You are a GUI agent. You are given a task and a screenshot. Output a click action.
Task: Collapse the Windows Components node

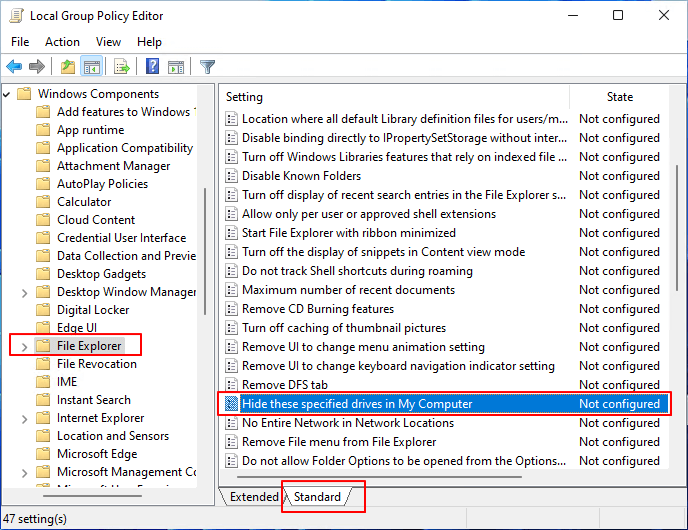[6, 94]
